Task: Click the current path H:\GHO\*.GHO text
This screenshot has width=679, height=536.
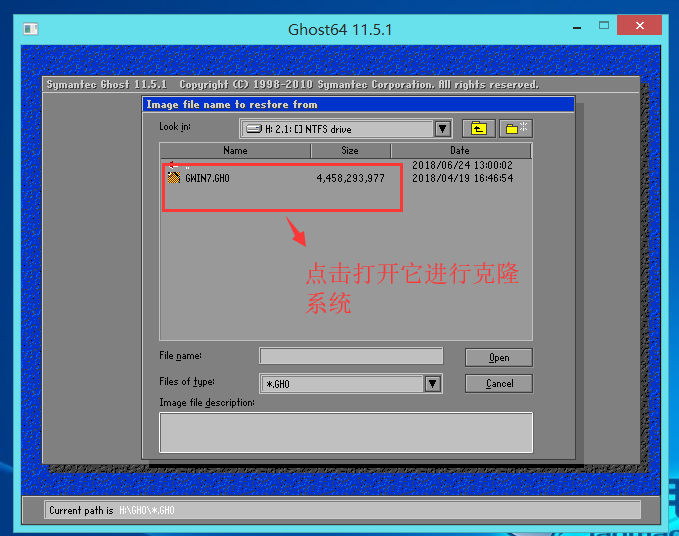Action: (147, 510)
